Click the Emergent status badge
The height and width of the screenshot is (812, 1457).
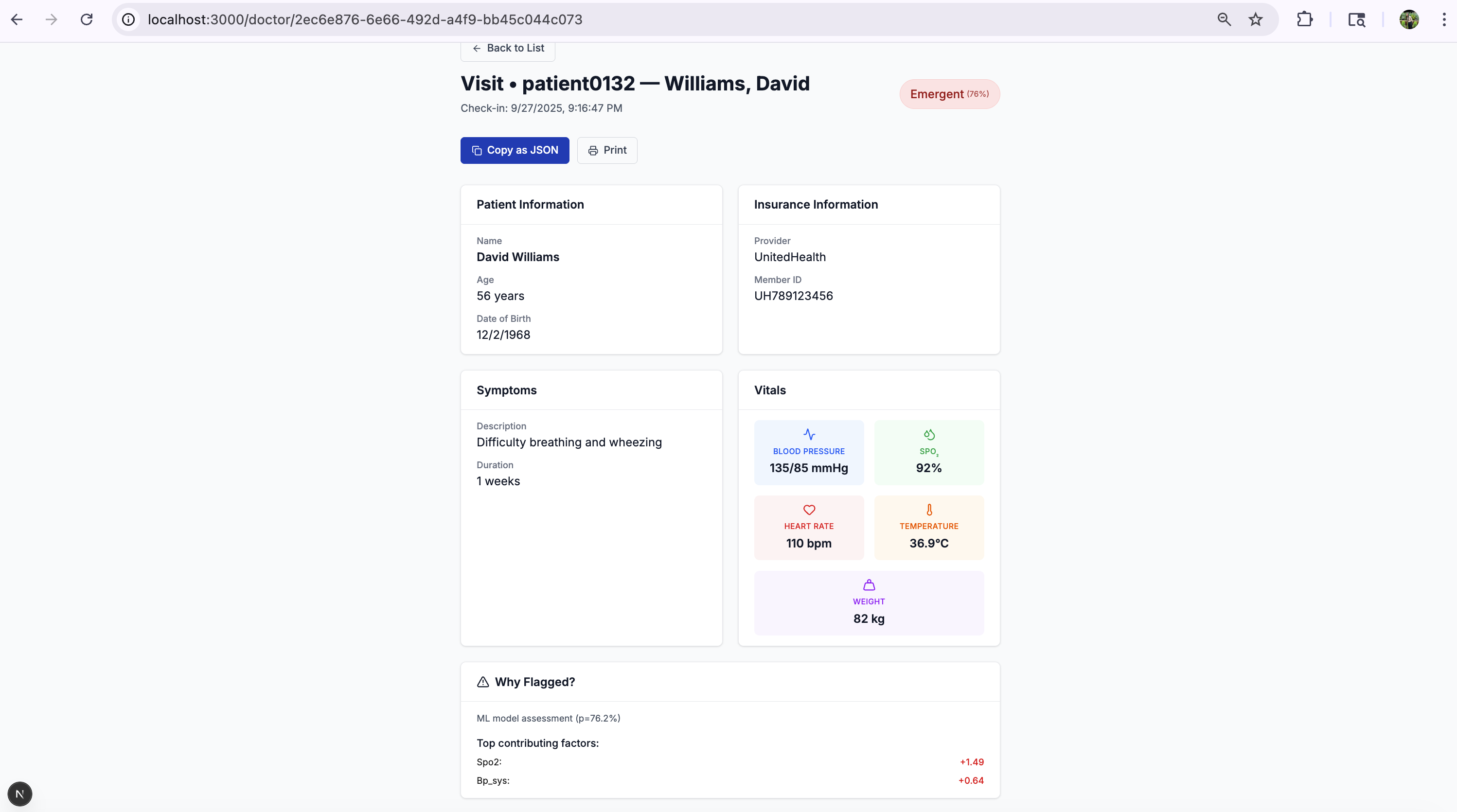pos(949,94)
